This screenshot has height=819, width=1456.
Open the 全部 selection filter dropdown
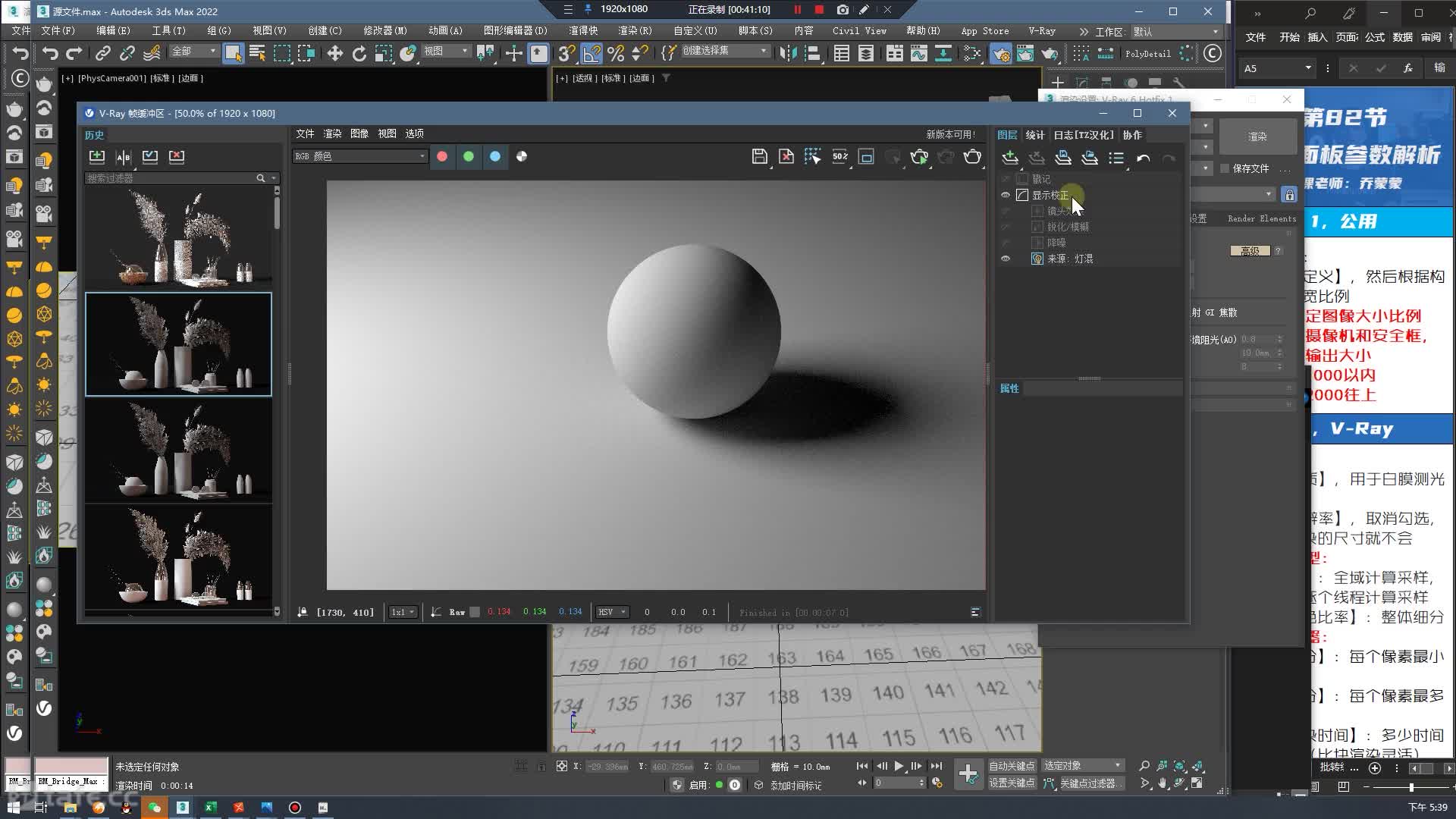[194, 51]
